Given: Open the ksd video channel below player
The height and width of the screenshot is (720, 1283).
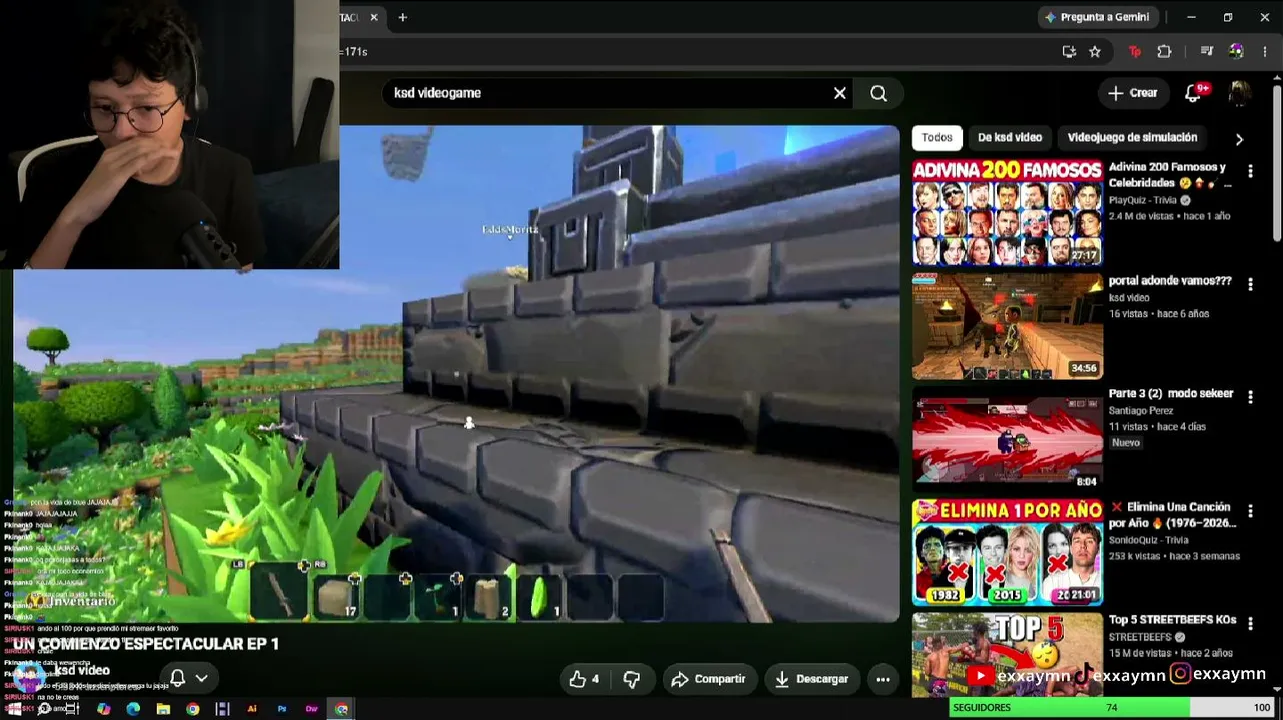Looking at the screenshot, I should [x=82, y=671].
